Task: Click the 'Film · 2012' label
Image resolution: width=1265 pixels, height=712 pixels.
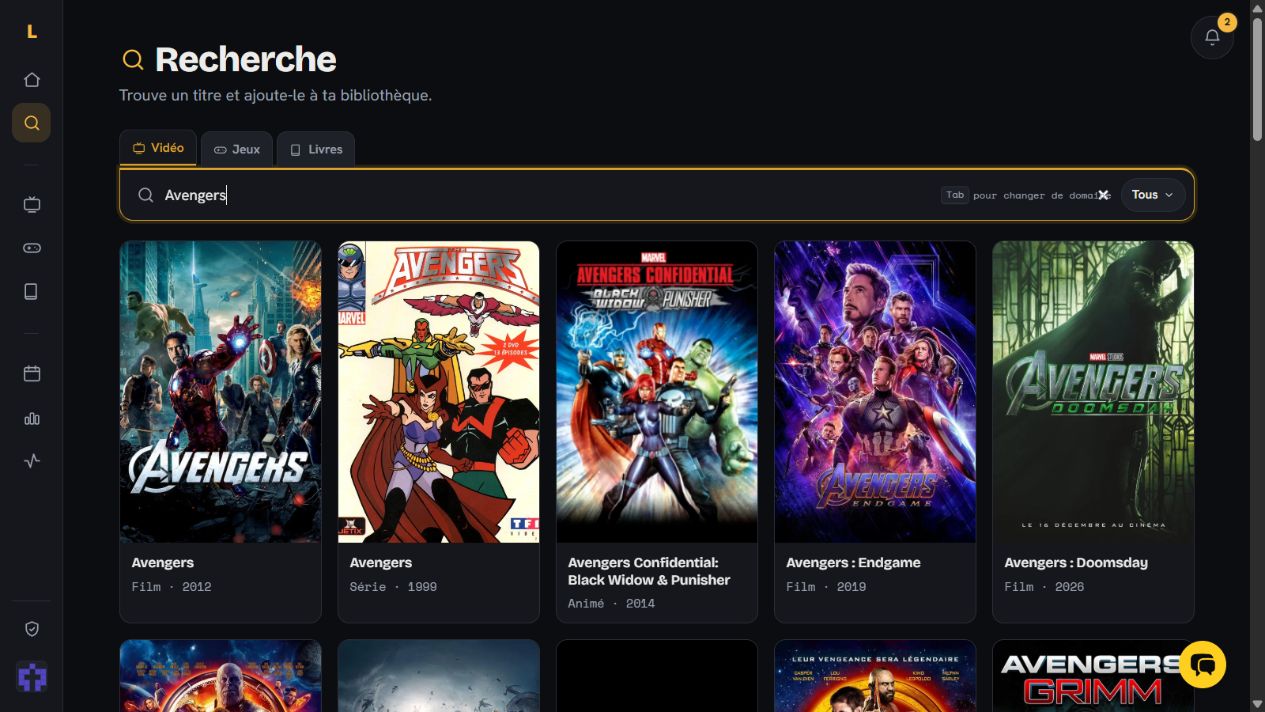Action: (x=171, y=587)
